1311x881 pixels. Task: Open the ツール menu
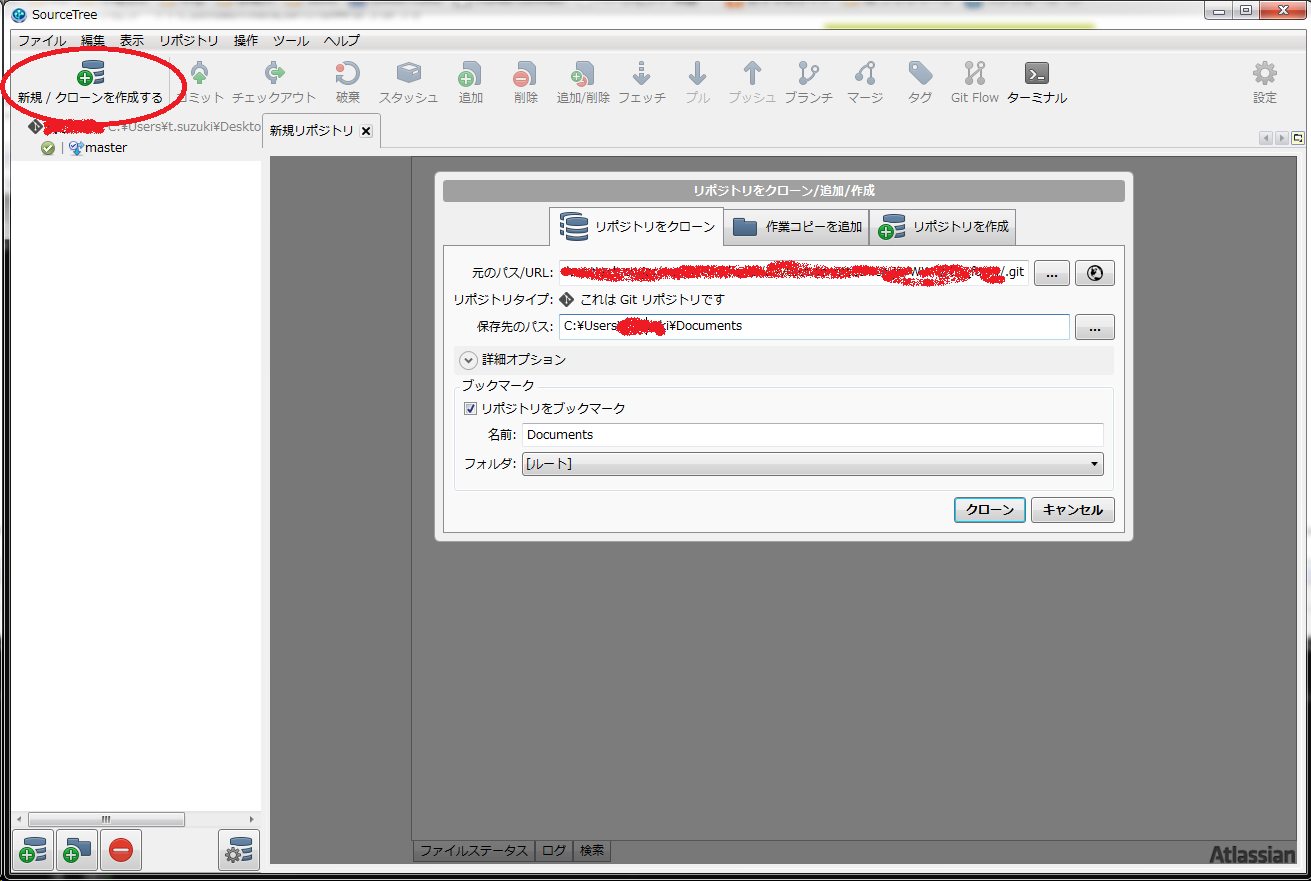pyautogui.click(x=291, y=41)
